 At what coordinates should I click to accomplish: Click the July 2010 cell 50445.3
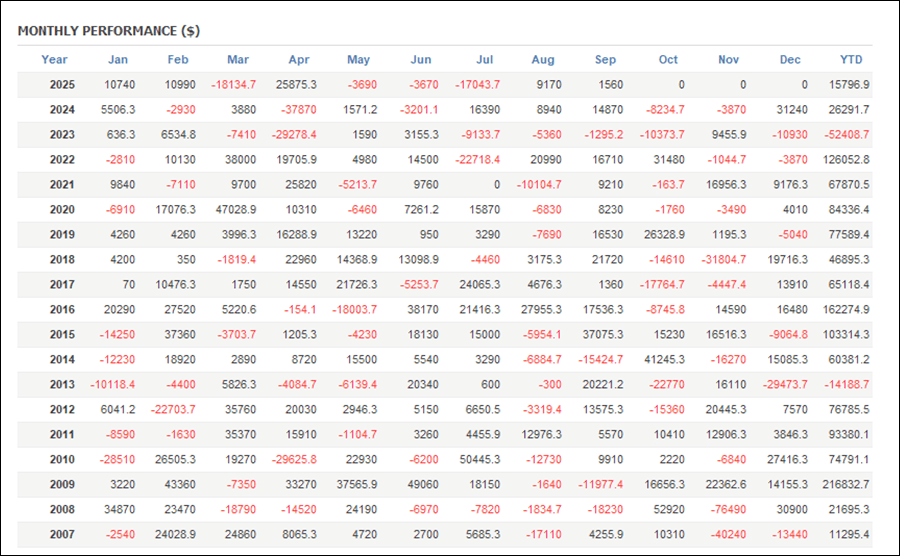tap(480, 460)
